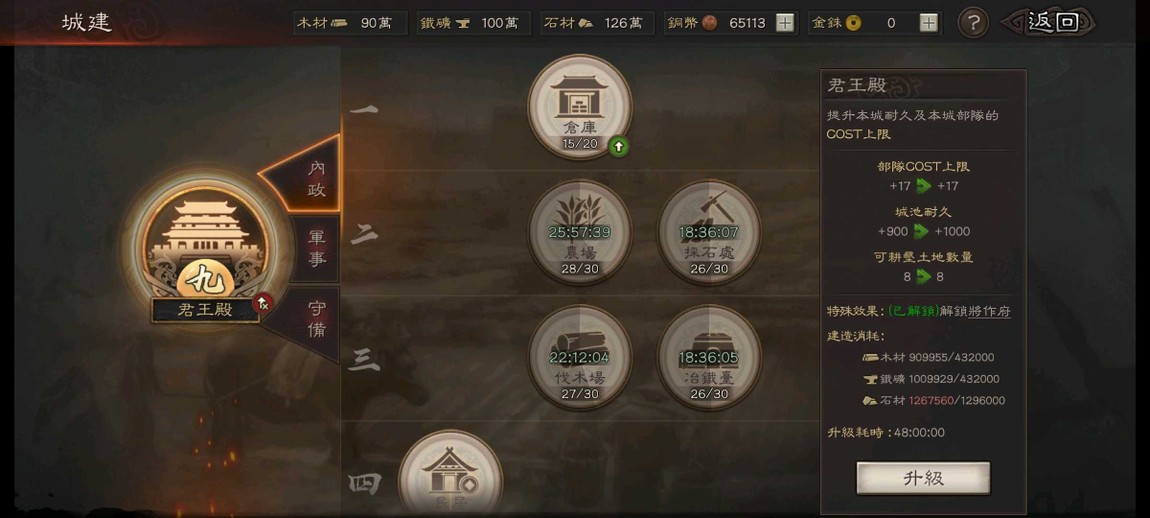Switch to the 守備 tab
This screenshot has height=518, width=1150.
[x=316, y=319]
